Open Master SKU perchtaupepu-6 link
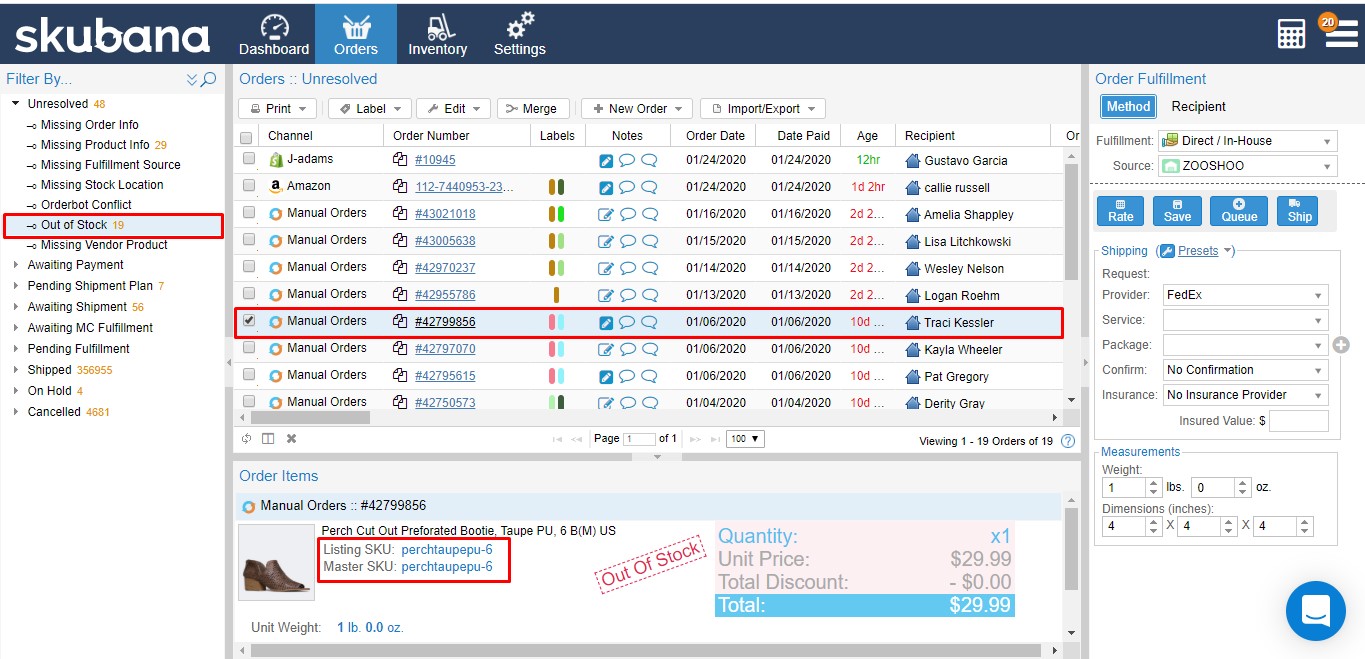This screenshot has width=1365, height=659. pos(447,567)
